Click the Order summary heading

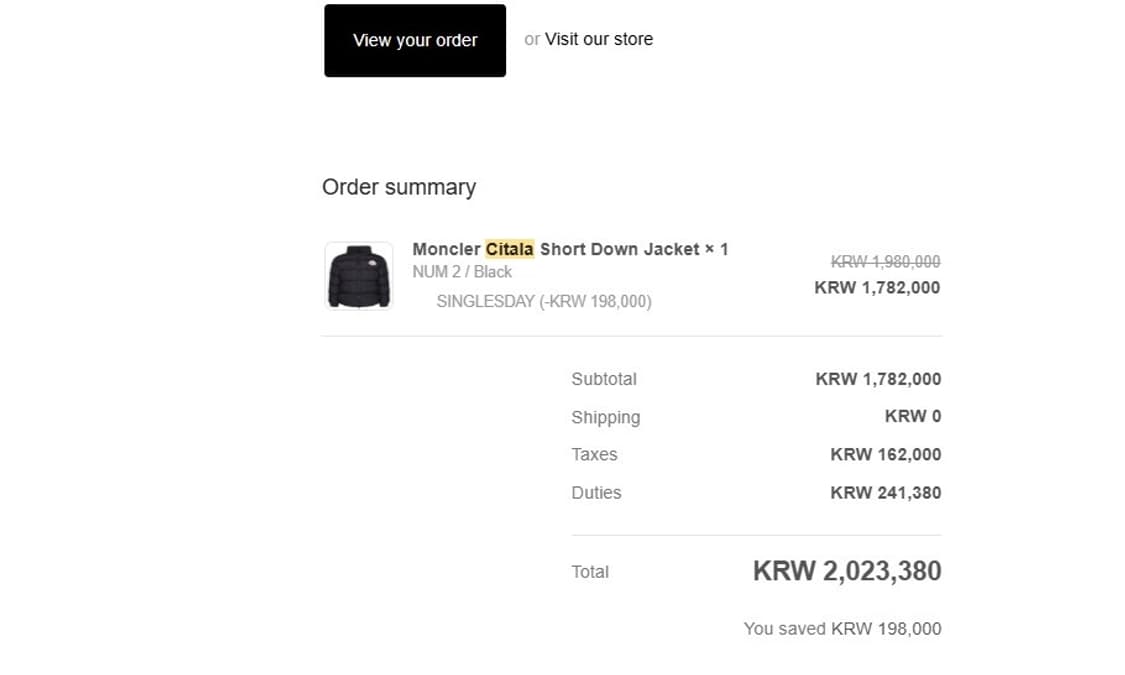coord(398,187)
